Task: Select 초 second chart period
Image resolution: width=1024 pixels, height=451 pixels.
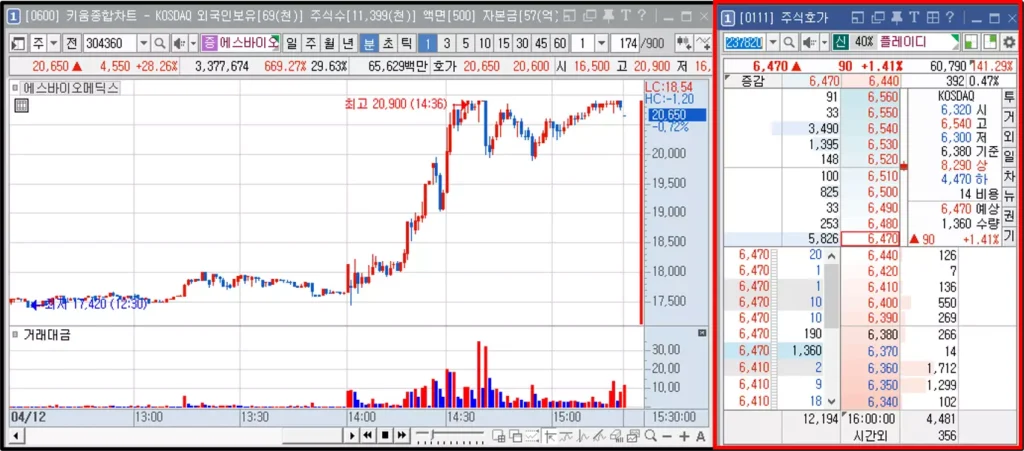Action: (388, 44)
